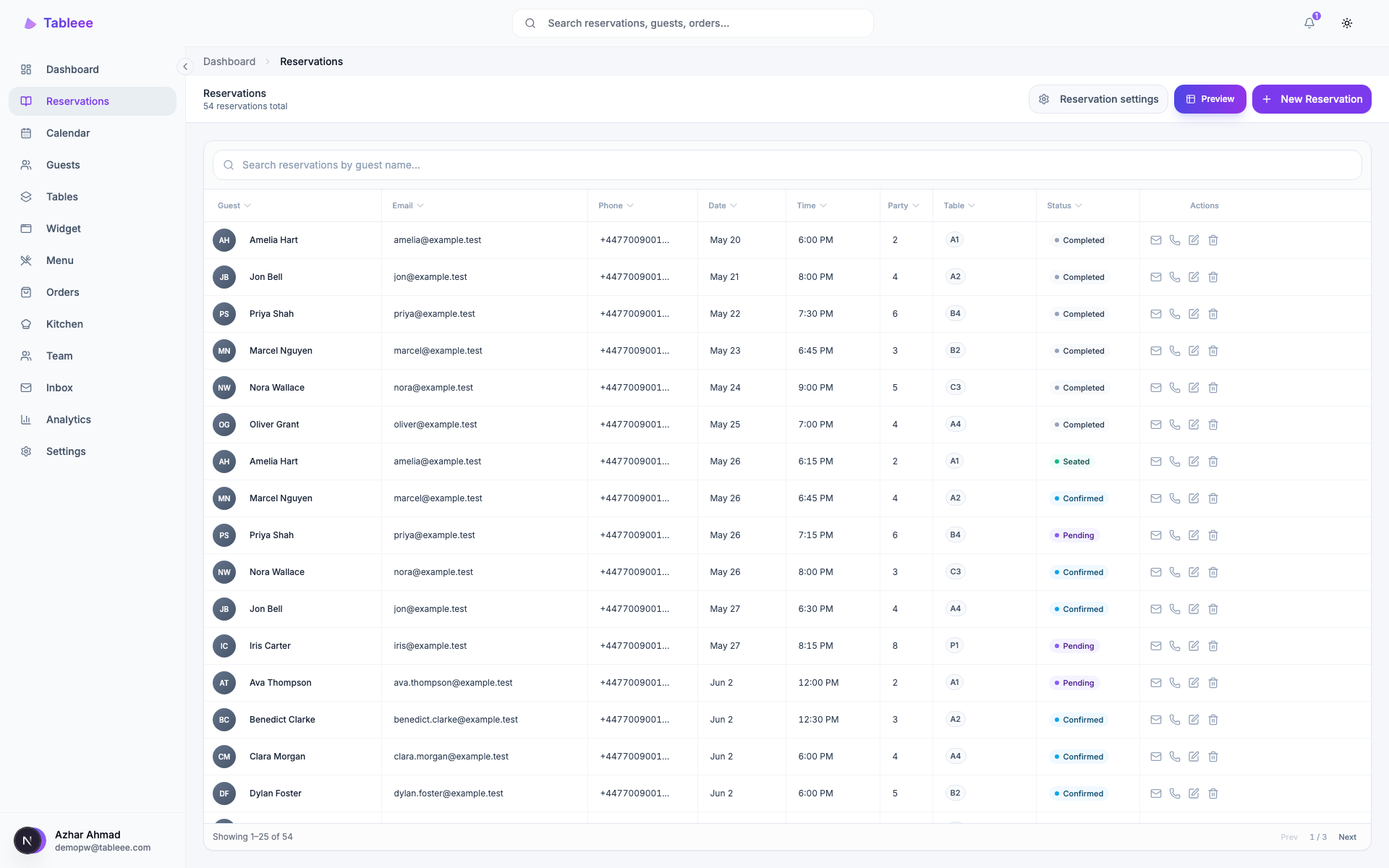Image resolution: width=1389 pixels, height=868 pixels.
Task: Sort by Status column
Action: 1065,205
